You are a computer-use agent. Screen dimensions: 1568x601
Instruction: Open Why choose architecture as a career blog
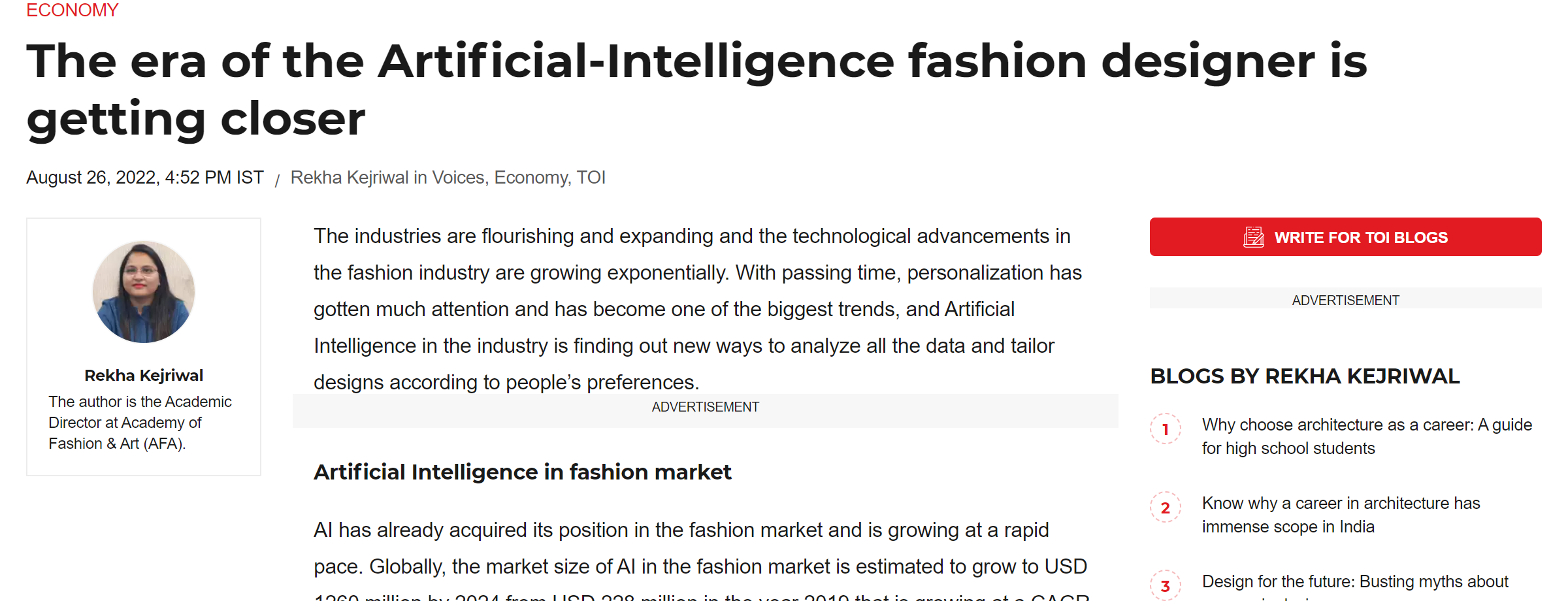click(x=1367, y=436)
